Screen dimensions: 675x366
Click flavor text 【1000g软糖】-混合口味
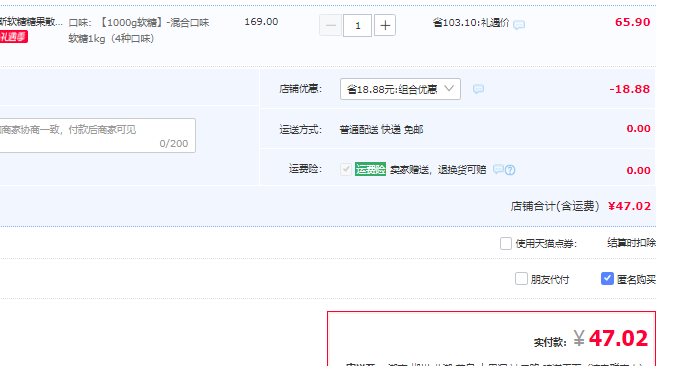(x=154, y=23)
